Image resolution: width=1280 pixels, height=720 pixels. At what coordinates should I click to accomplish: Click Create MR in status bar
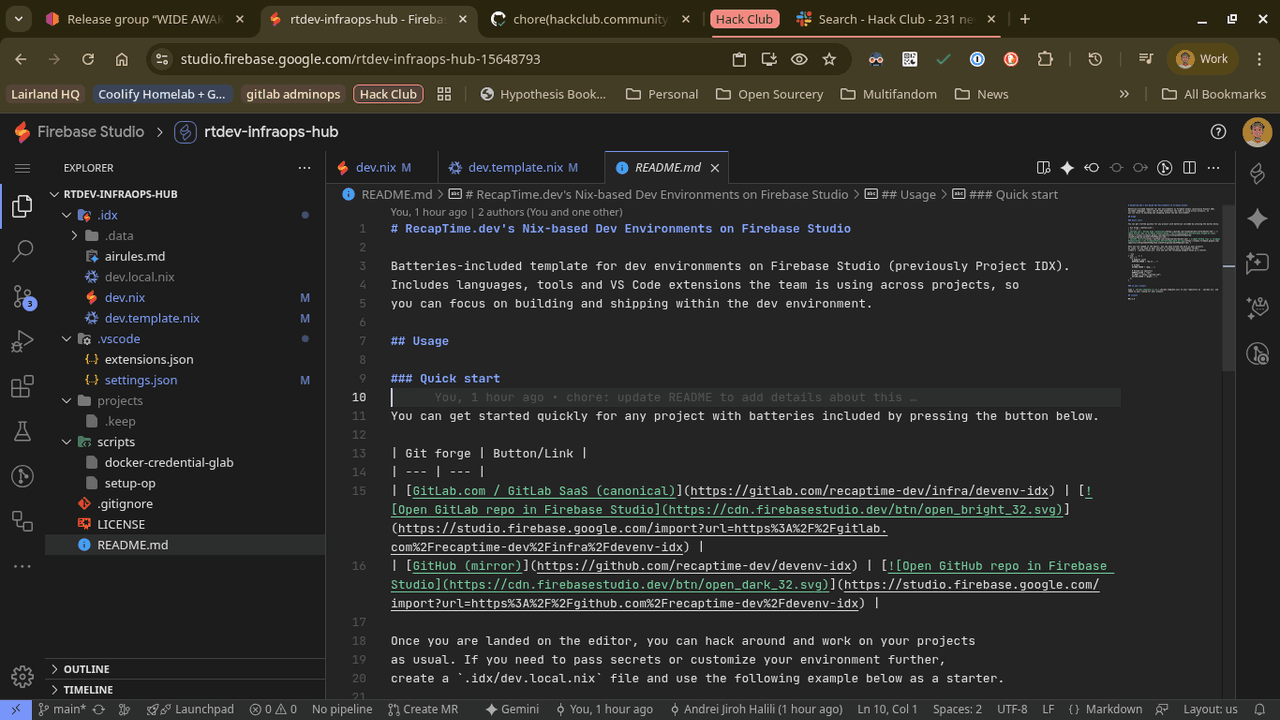(422, 709)
